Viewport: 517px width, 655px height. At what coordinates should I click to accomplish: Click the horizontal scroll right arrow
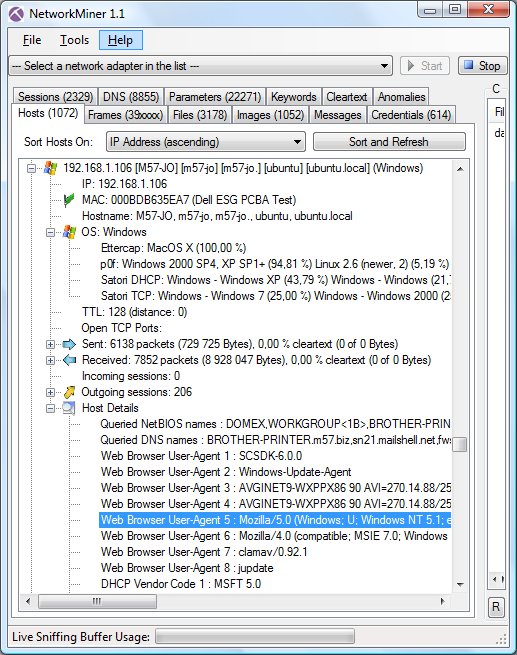click(443, 602)
